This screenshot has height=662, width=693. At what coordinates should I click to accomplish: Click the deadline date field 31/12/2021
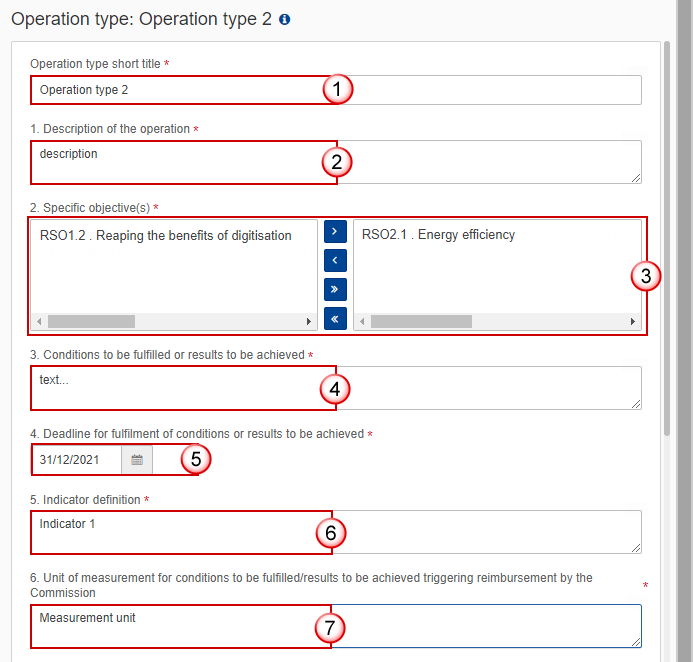[x=77, y=460]
